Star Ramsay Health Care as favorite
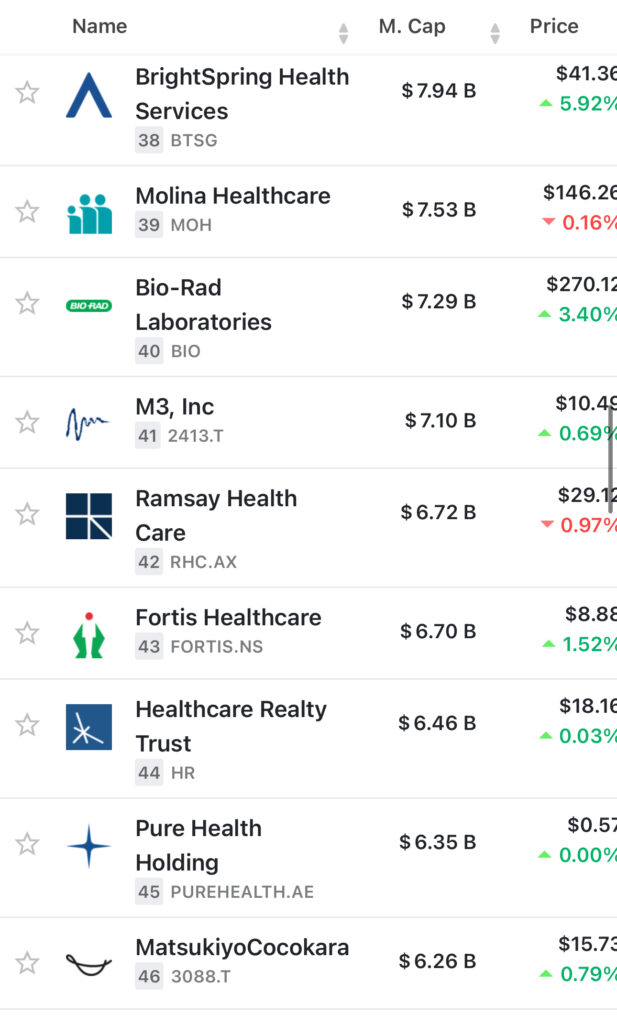 point(27,514)
